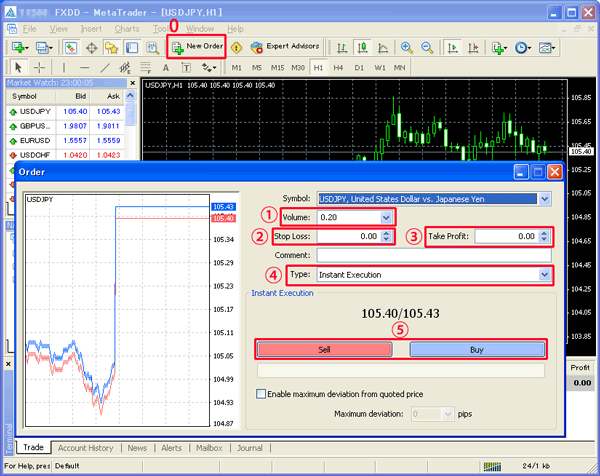
Task: Open the arrows objects dropdown
Action: tap(209, 68)
